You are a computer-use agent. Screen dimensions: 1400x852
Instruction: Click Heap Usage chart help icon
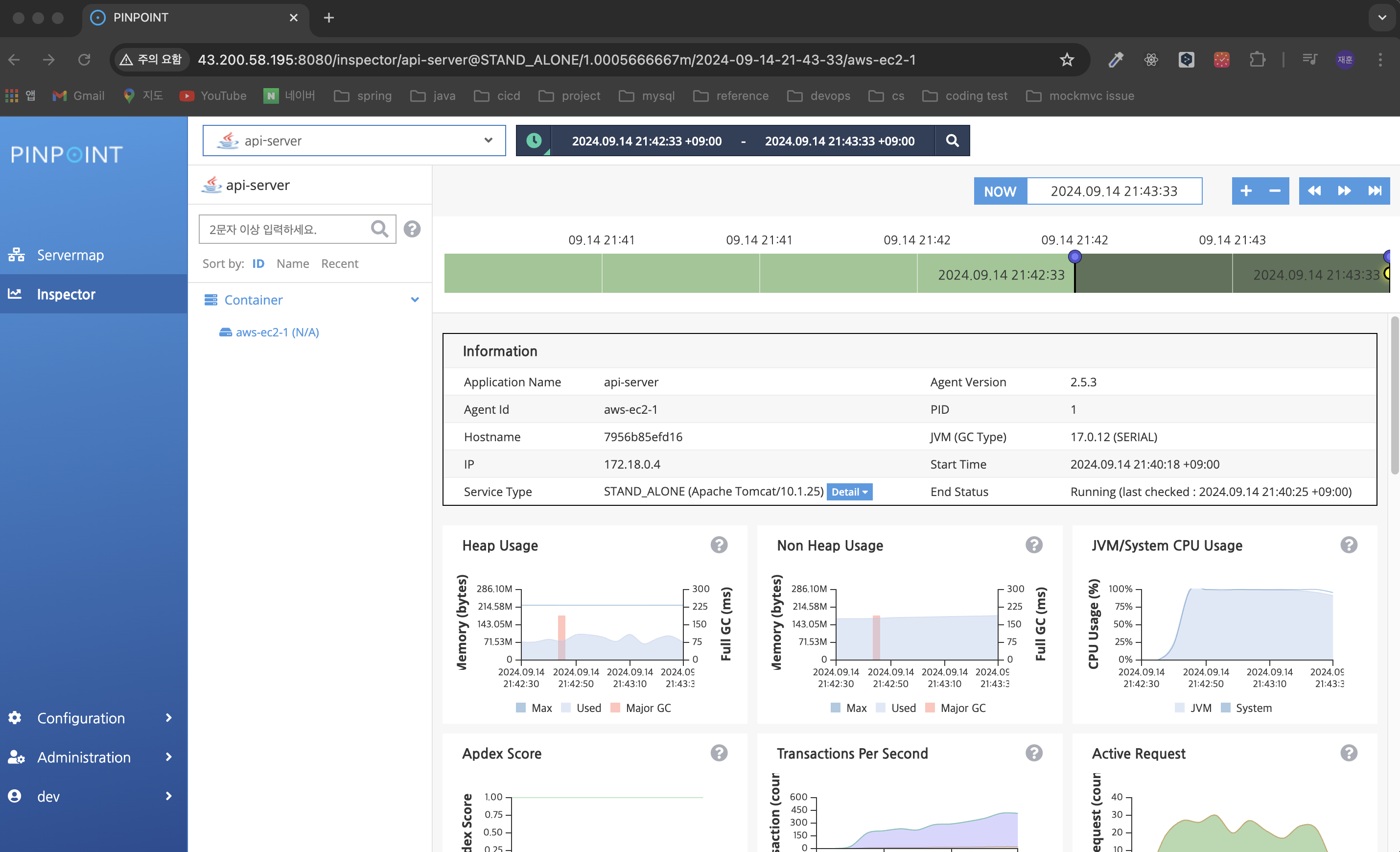tap(719, 545)
